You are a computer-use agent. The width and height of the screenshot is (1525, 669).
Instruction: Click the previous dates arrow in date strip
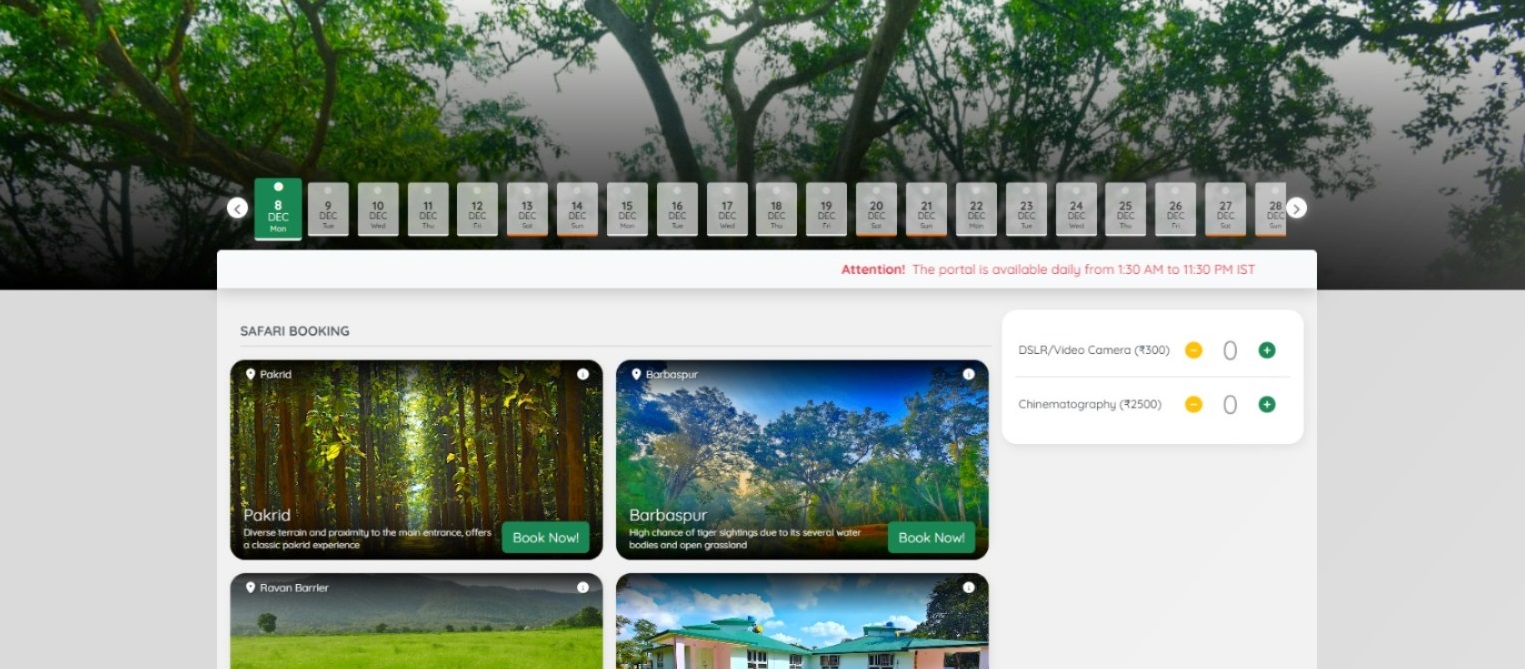click(x=237, y=208)
